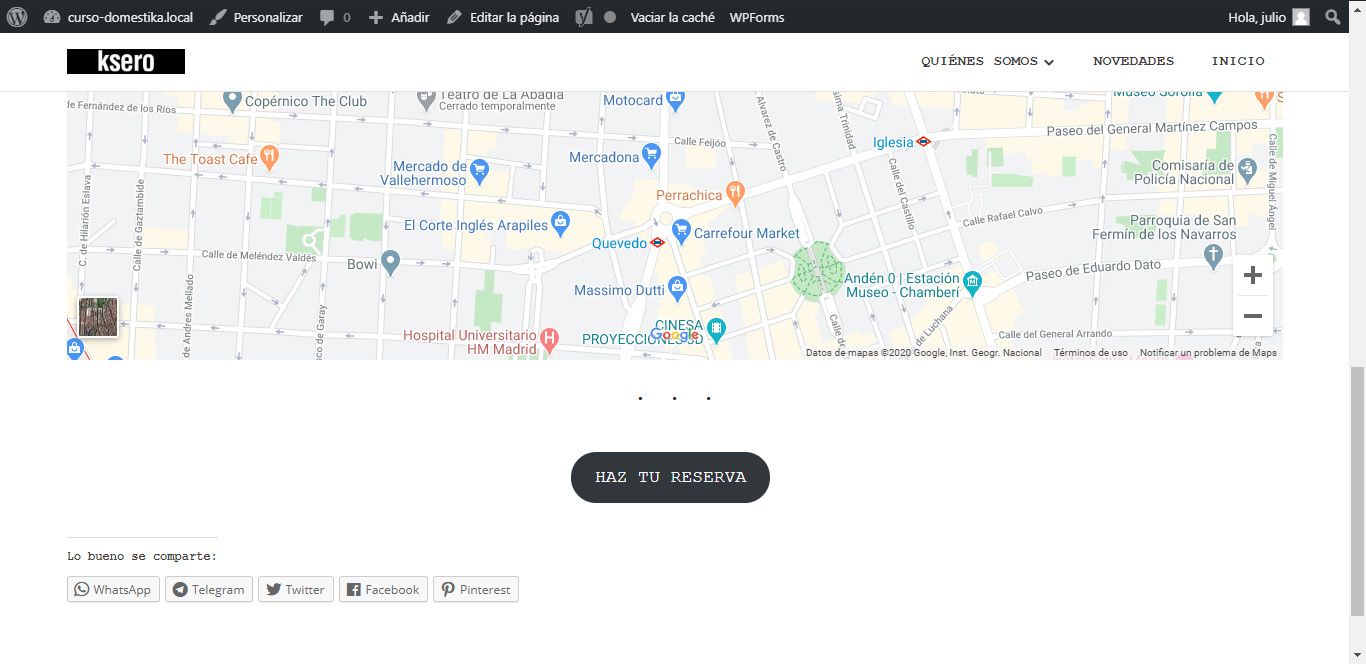Click the Calle Rafael Calvo label
This screenshot has width=1366, height=664.
[1003, 216]
